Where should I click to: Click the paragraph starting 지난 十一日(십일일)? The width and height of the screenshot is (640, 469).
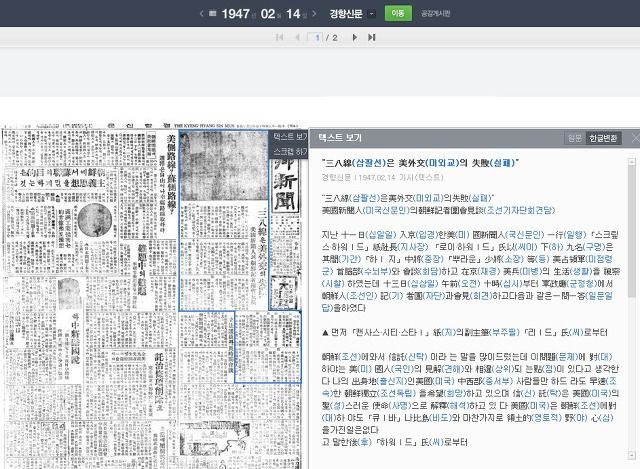470,271
